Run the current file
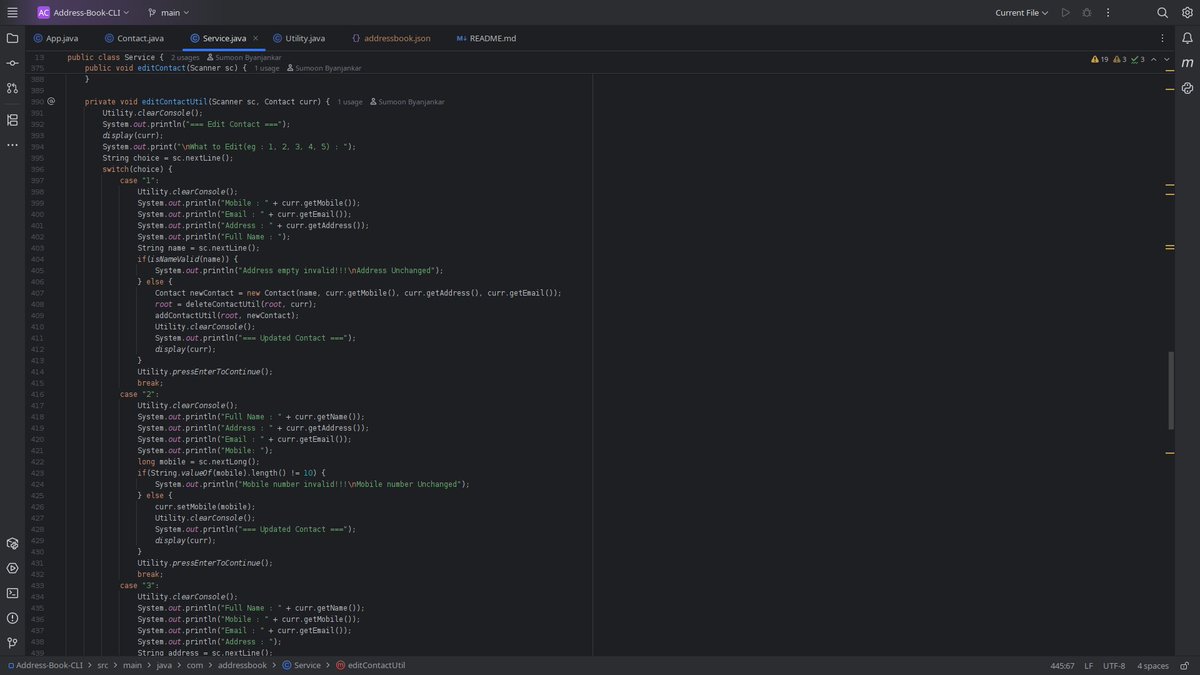This screenshot has width=1200, height=675. point(1066,12)
